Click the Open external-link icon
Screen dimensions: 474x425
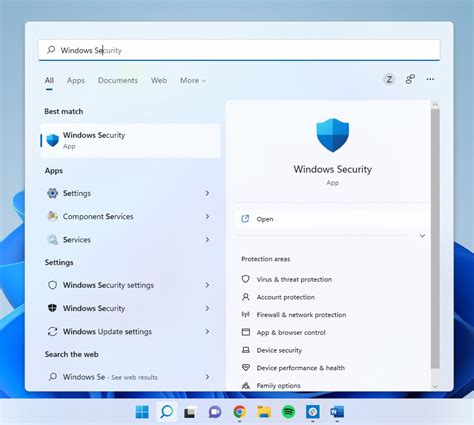(245, 219)
